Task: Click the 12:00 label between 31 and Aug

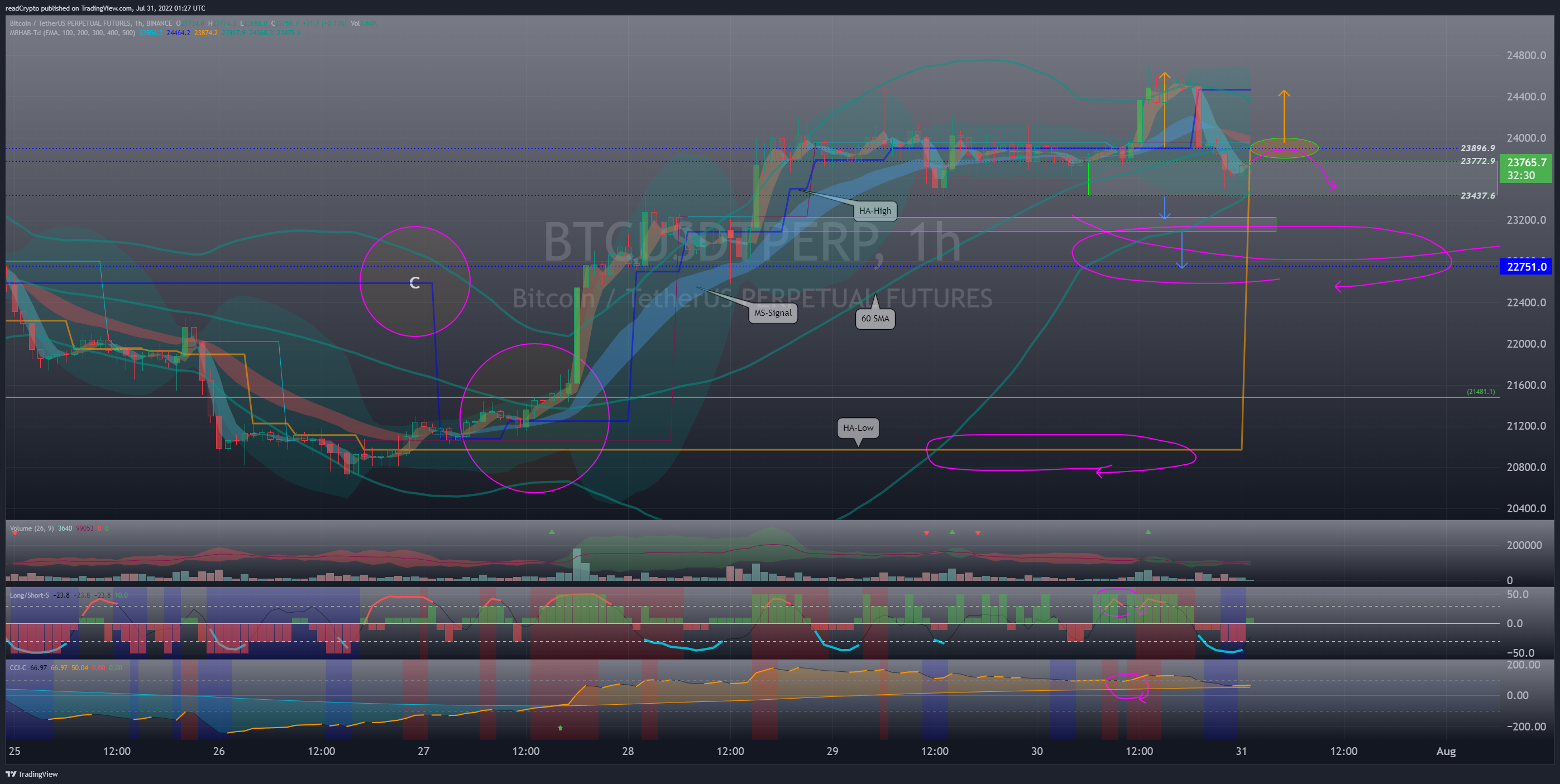Action: [1344, 751]
